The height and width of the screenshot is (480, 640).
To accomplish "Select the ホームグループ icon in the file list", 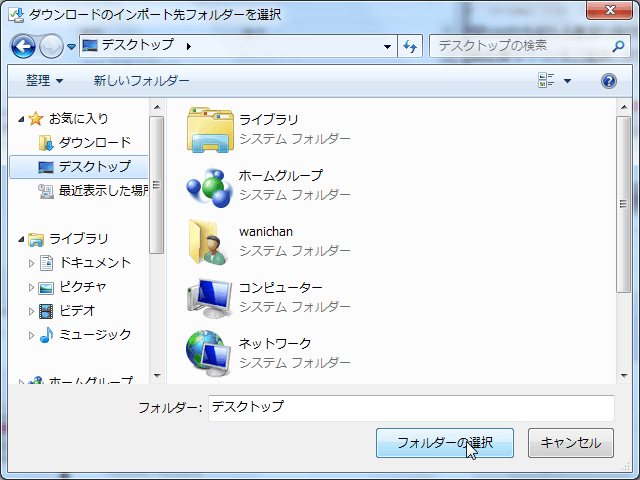I will [210, 187].
